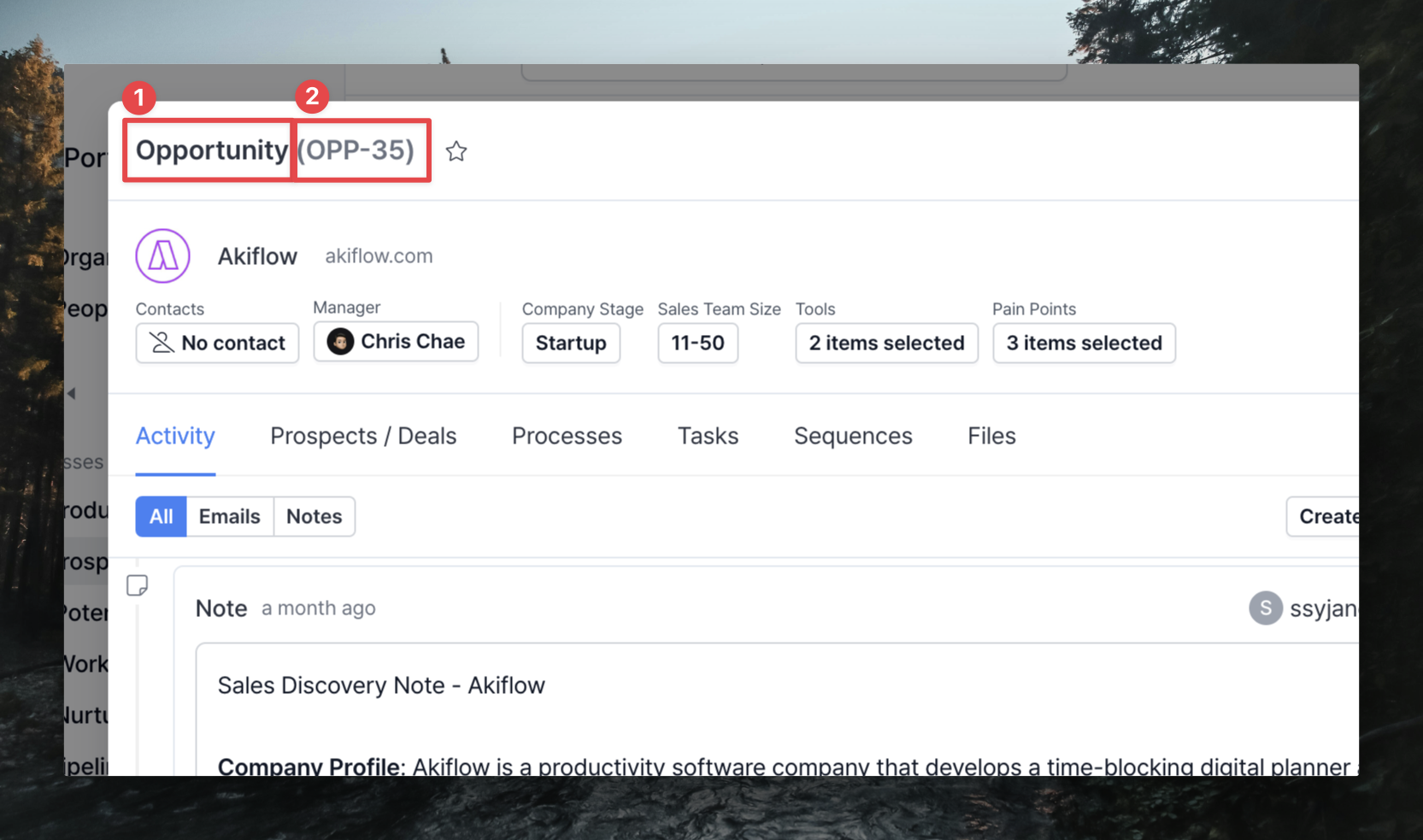This screenshot has height=840, width=1423.
Task: Open the Tasks tab
Action: [708, 436]
